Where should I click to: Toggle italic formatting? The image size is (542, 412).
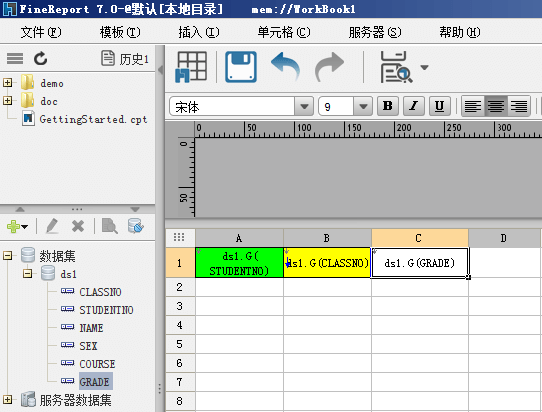pyautogui.click(x=414, y=106)
